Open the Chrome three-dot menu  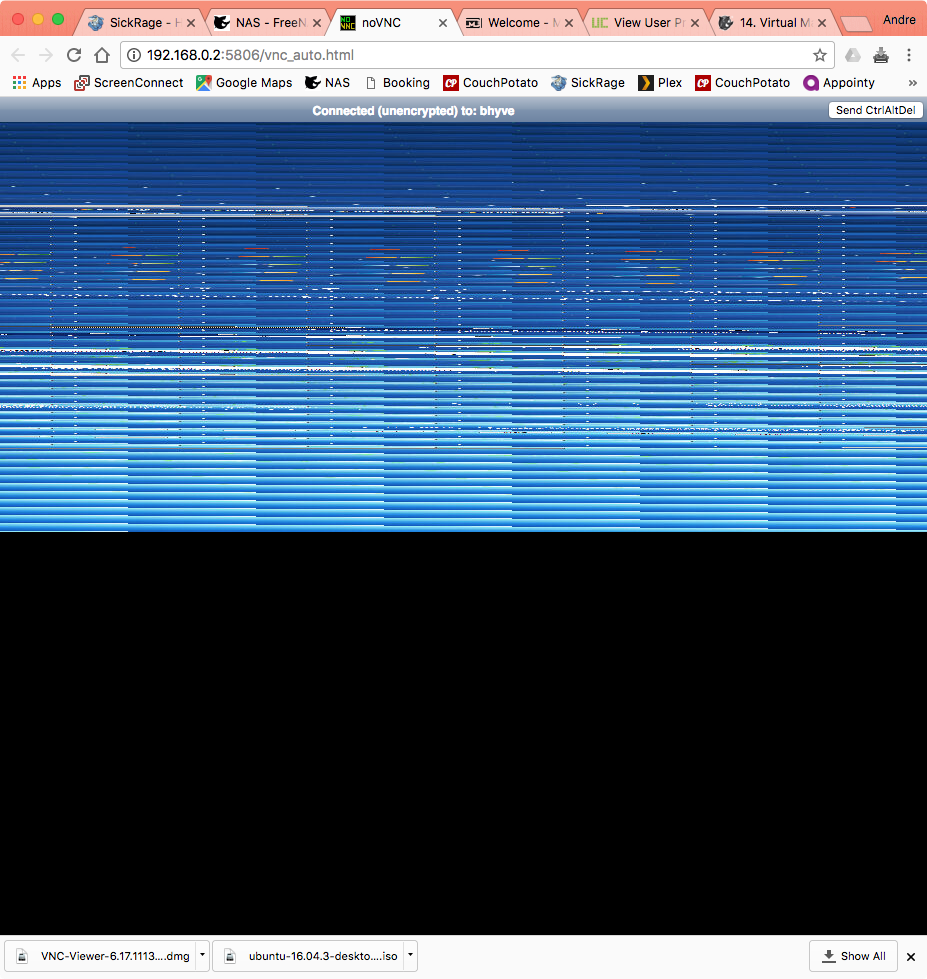[x=909, y=55]
